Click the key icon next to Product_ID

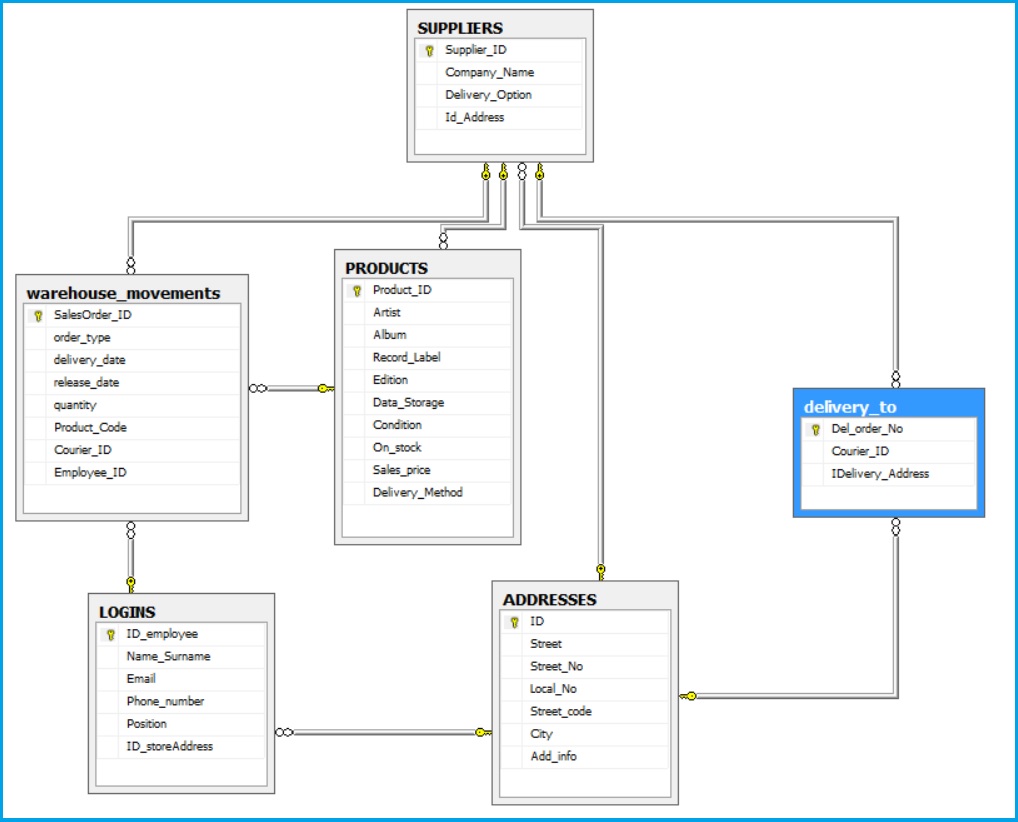click(x=357, y=290)
